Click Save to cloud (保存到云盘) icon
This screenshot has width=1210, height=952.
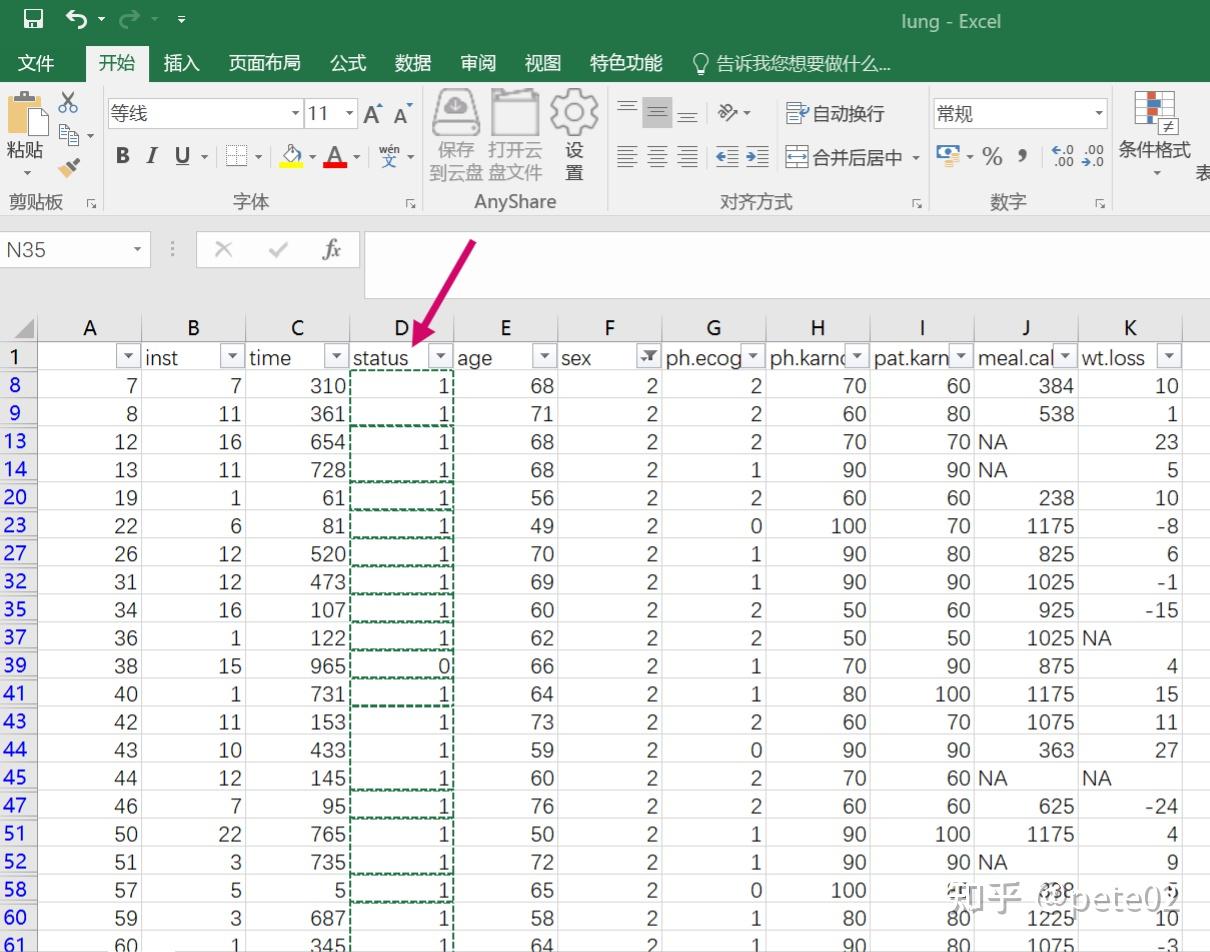(x=456, y=137)
